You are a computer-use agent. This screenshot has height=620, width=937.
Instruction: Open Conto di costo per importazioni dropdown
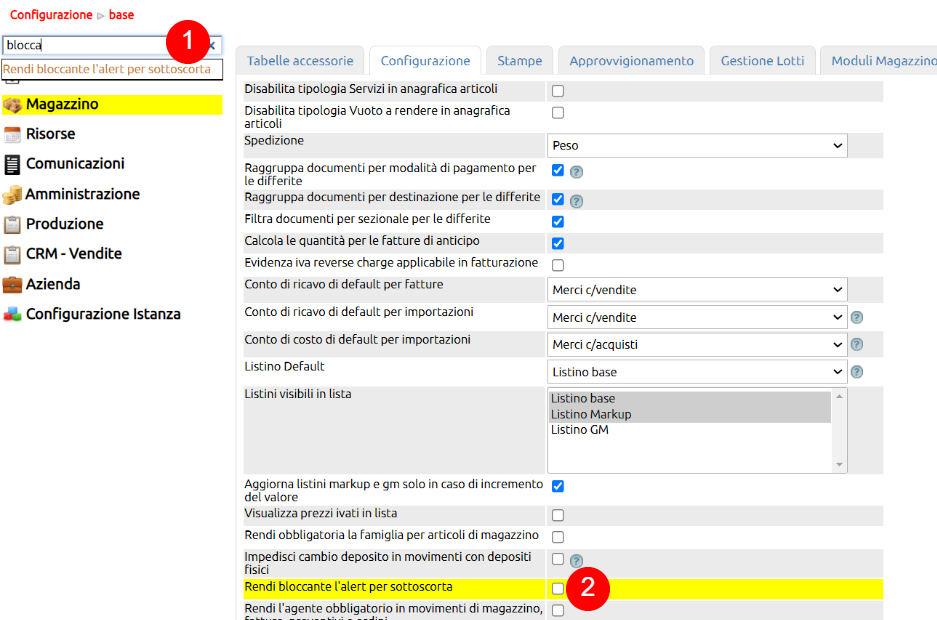pyautogui.click(x=697, y=345)
